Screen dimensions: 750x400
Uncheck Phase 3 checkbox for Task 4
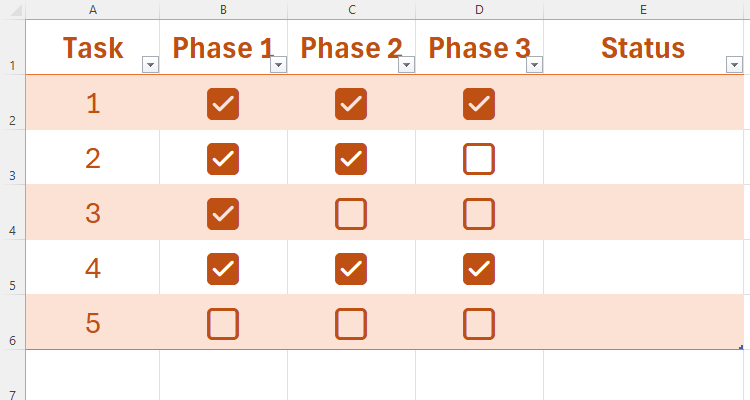click(x=479, y=269)
